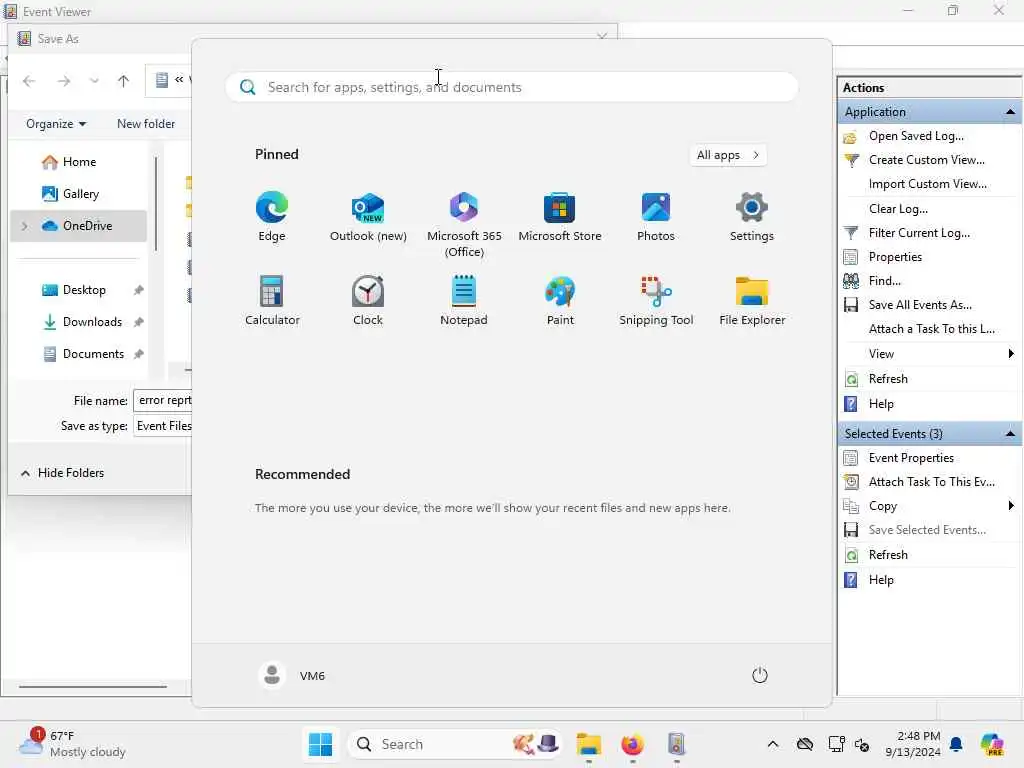Image resolution: width=1024 pixels, height=768 pixels.
Task: Click the taskbar Search box
Action: pos(455,744)
